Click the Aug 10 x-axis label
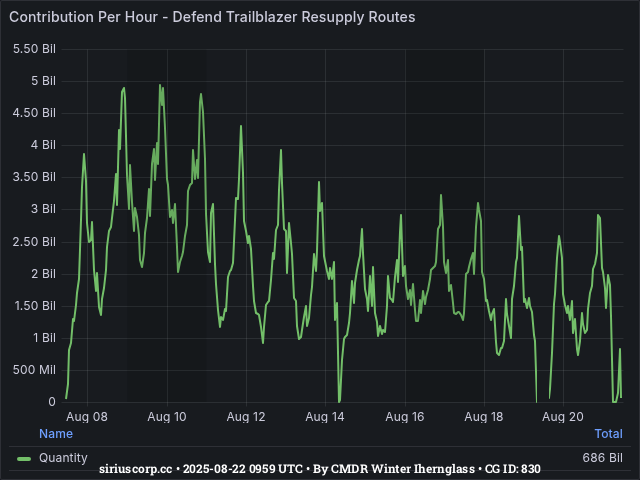 (167, 417)
